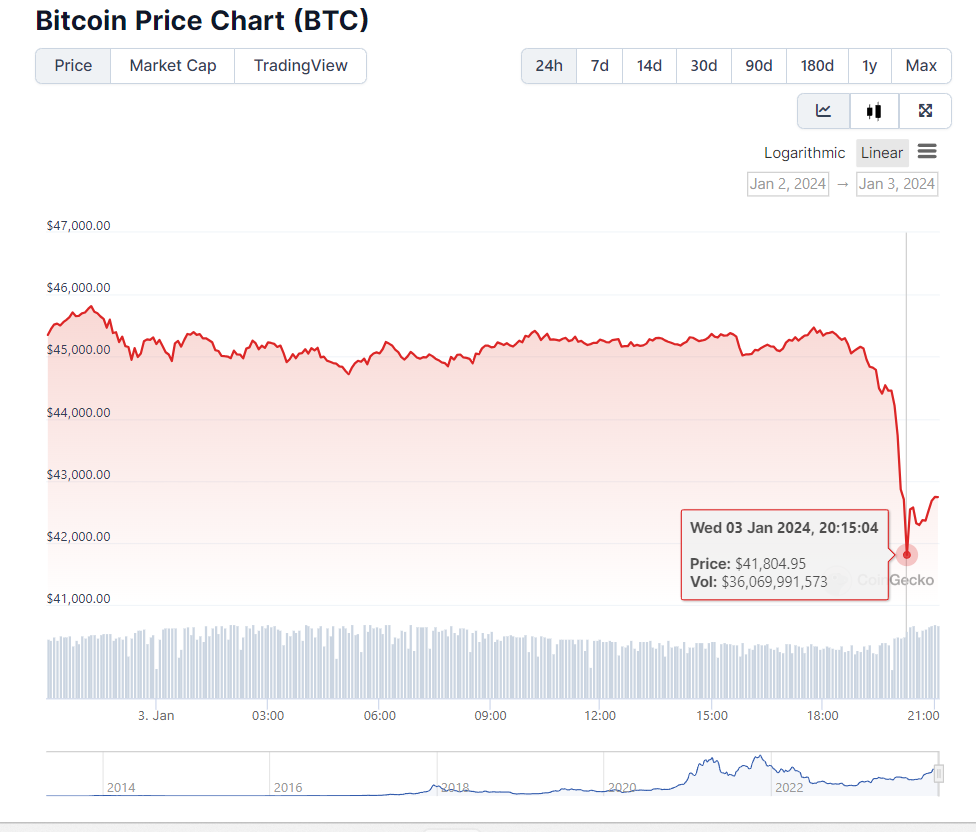The height and width of the screenshot is (832, 976).
Task: Select the Linear scale option
Action: [x=881, y=152]
